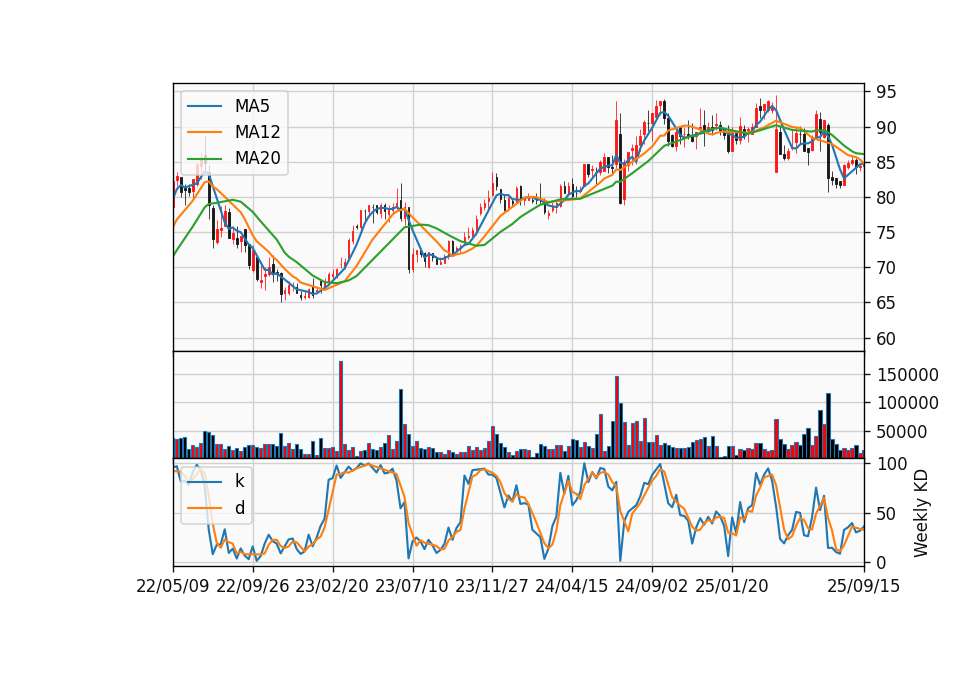The image size is (960, 690).
Task: Click the MA12 legend label
Action: [x=257, y=132]
